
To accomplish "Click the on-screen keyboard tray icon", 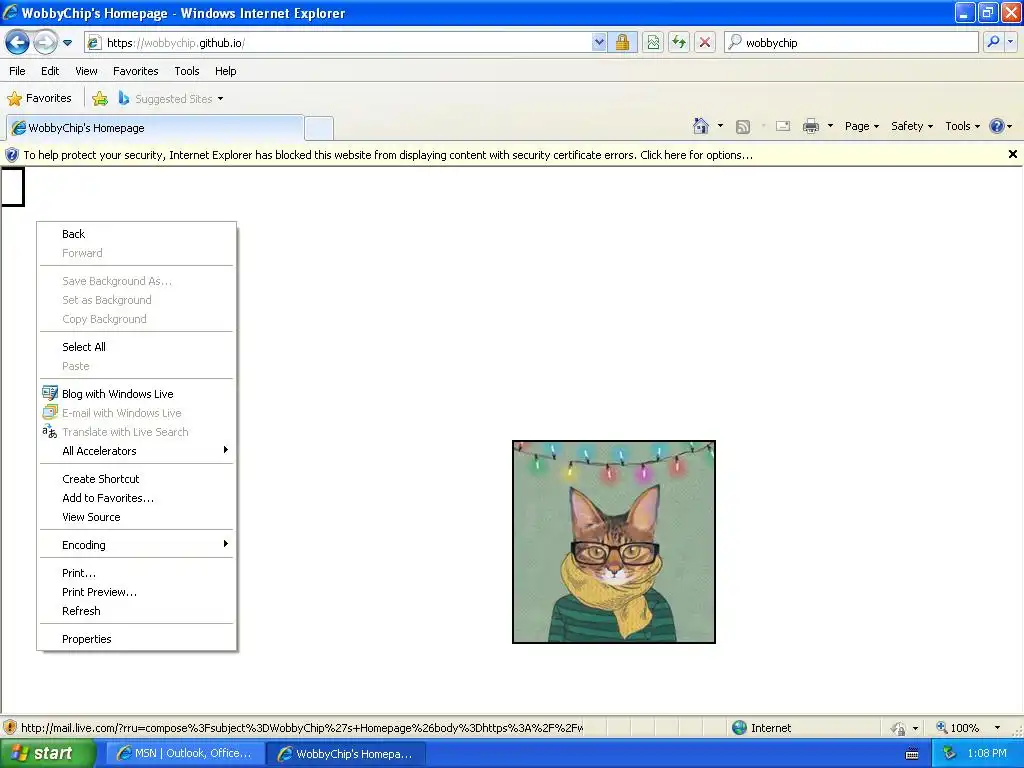I will pyautogui.click(x=912, y=754).
